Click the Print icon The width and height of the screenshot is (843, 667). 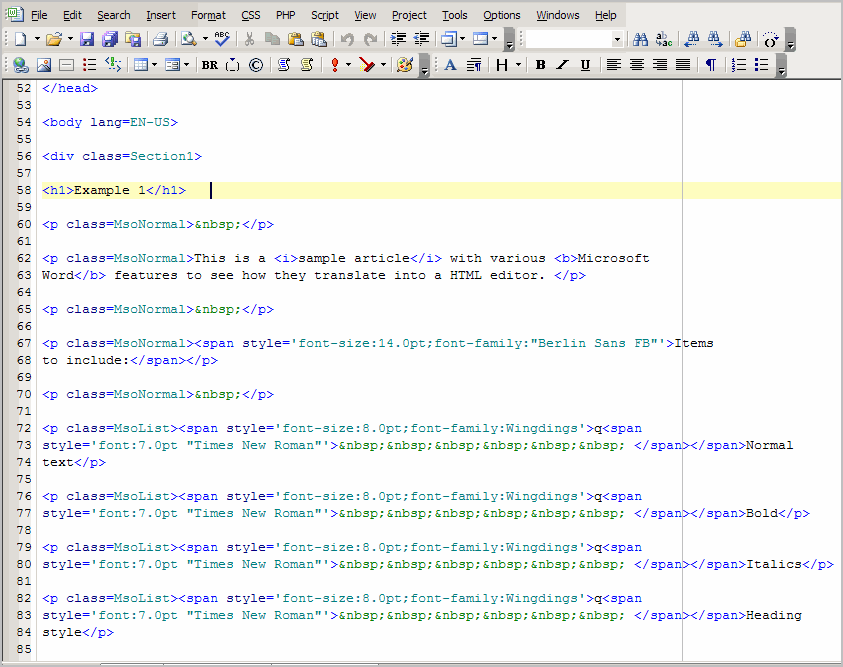(160, 39)
